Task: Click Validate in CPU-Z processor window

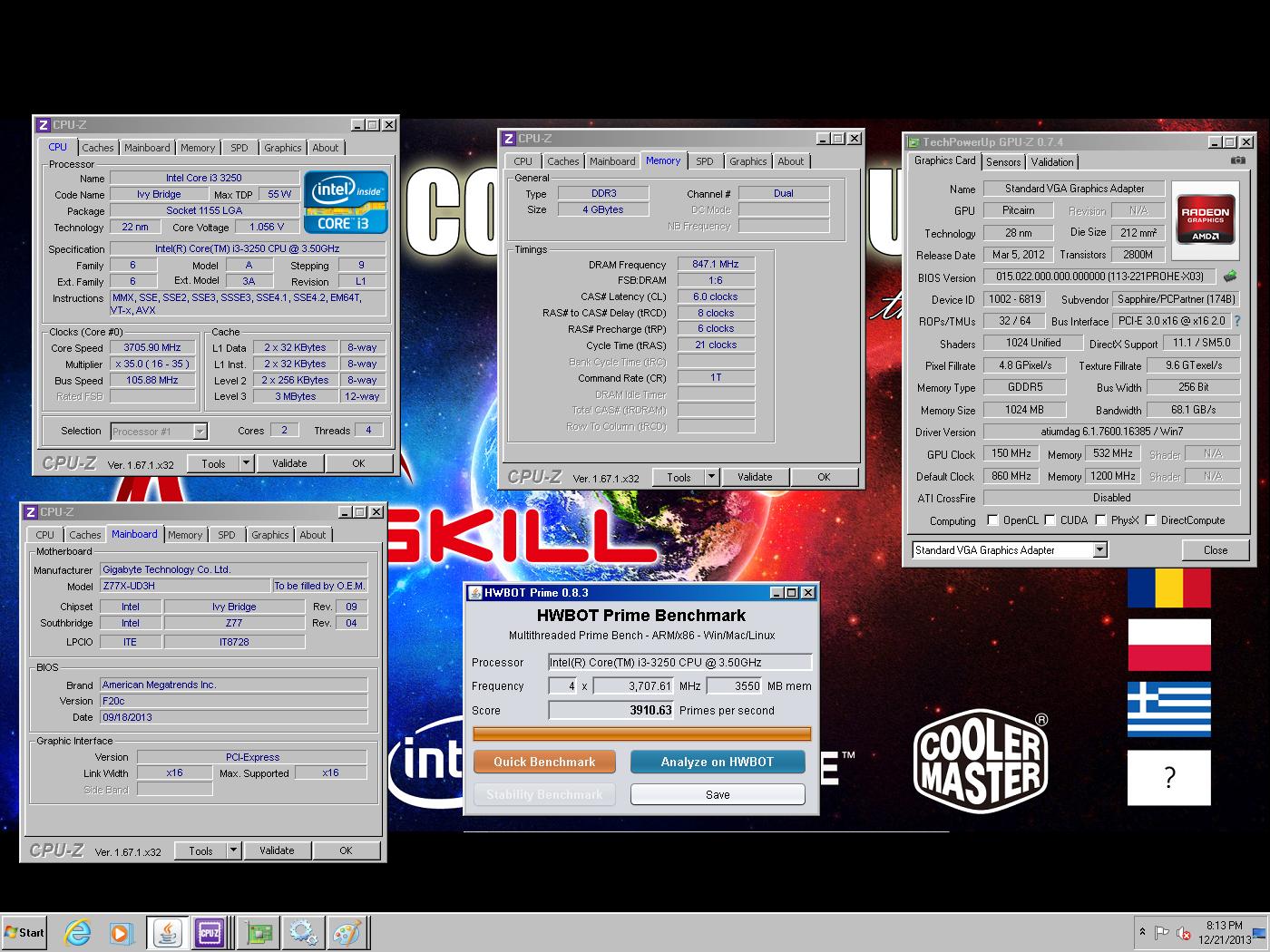Action: point(289,463)
